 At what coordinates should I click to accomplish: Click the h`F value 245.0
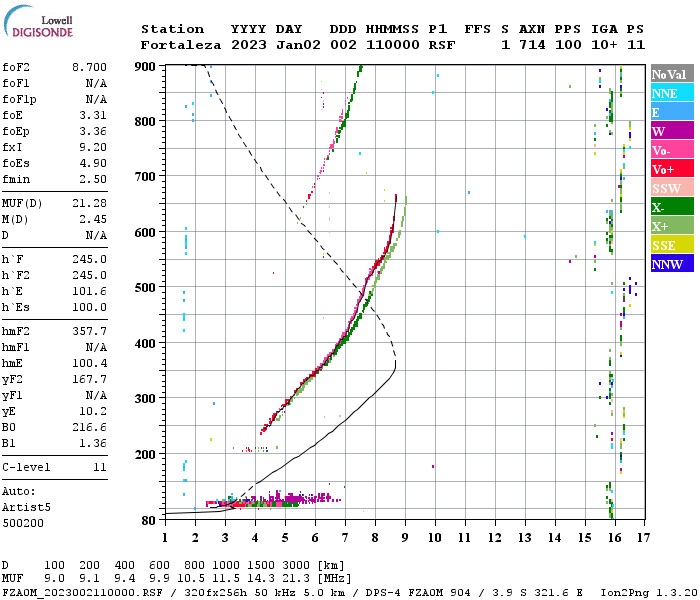click(x=89, y=259)
